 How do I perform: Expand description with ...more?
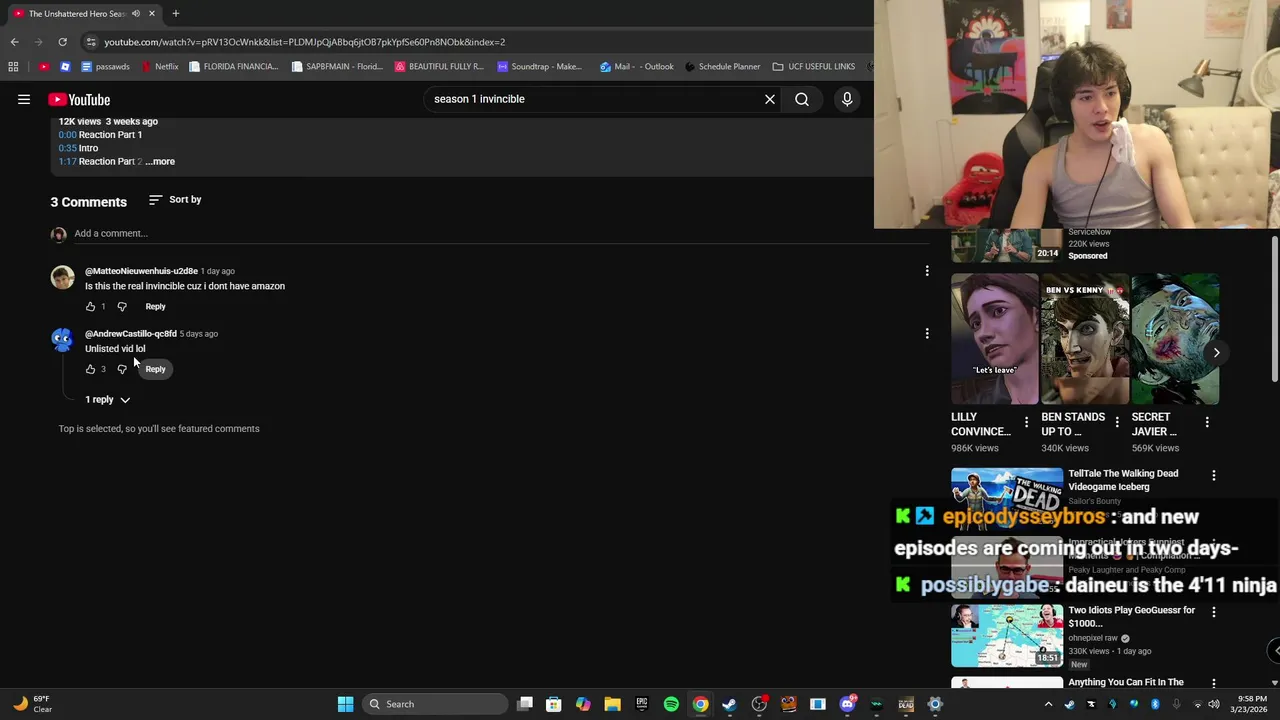pyautogui.click(x=160, y=161)
